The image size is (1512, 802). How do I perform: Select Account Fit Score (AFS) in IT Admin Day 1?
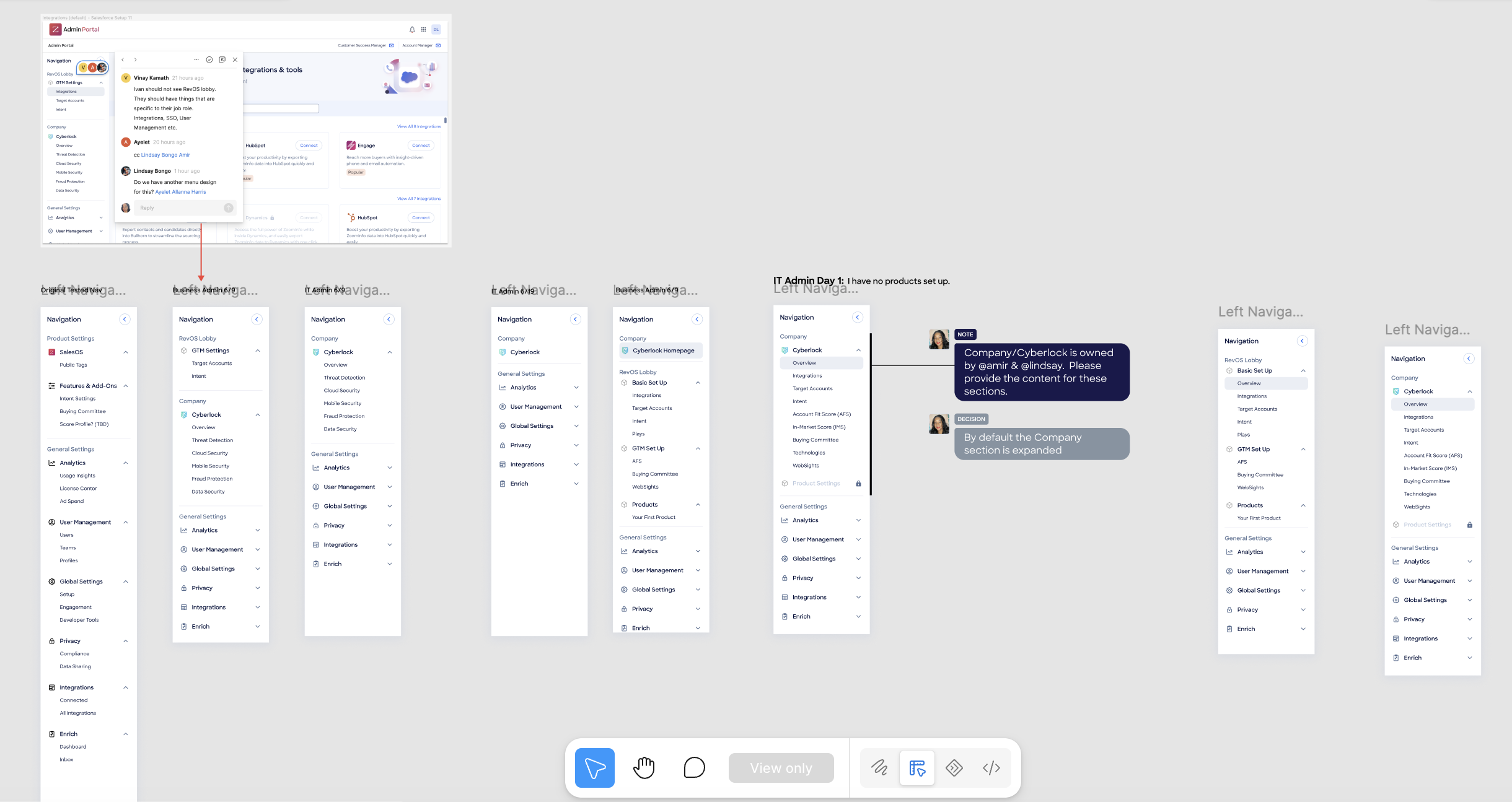pos(822,414)
